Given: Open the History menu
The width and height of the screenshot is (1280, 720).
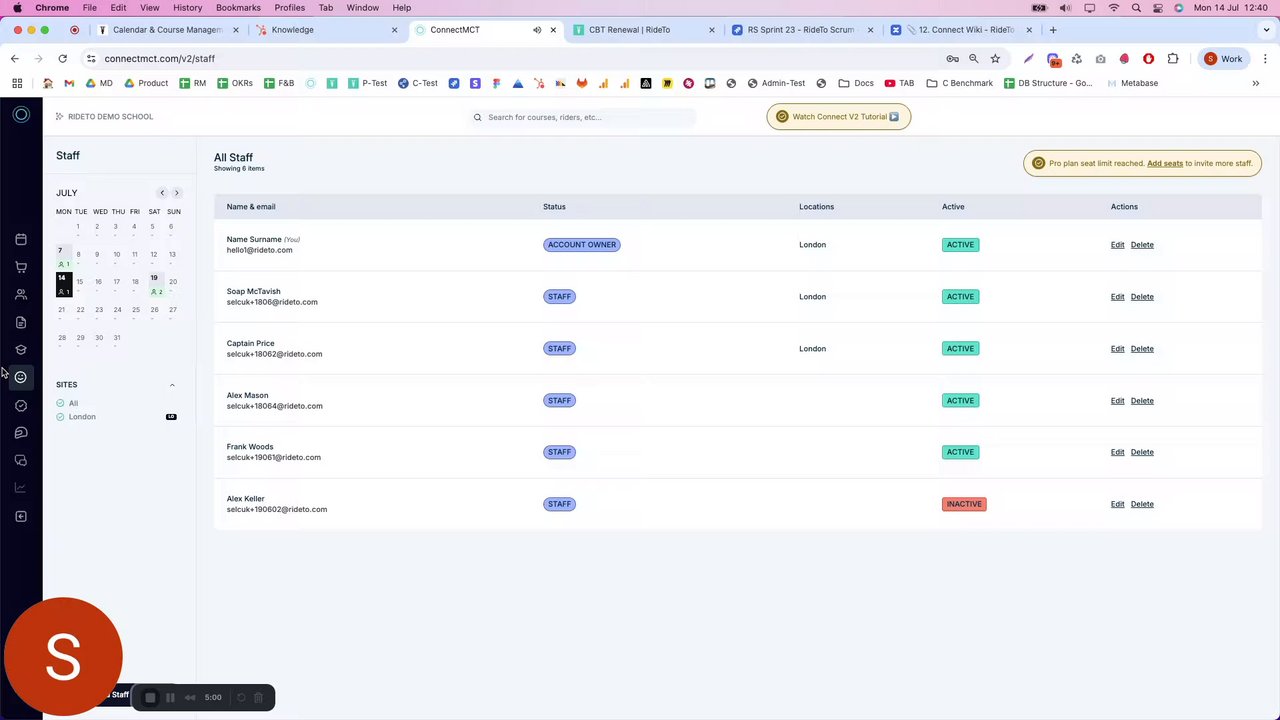Looking at the screenshot, I should point(187,8).
